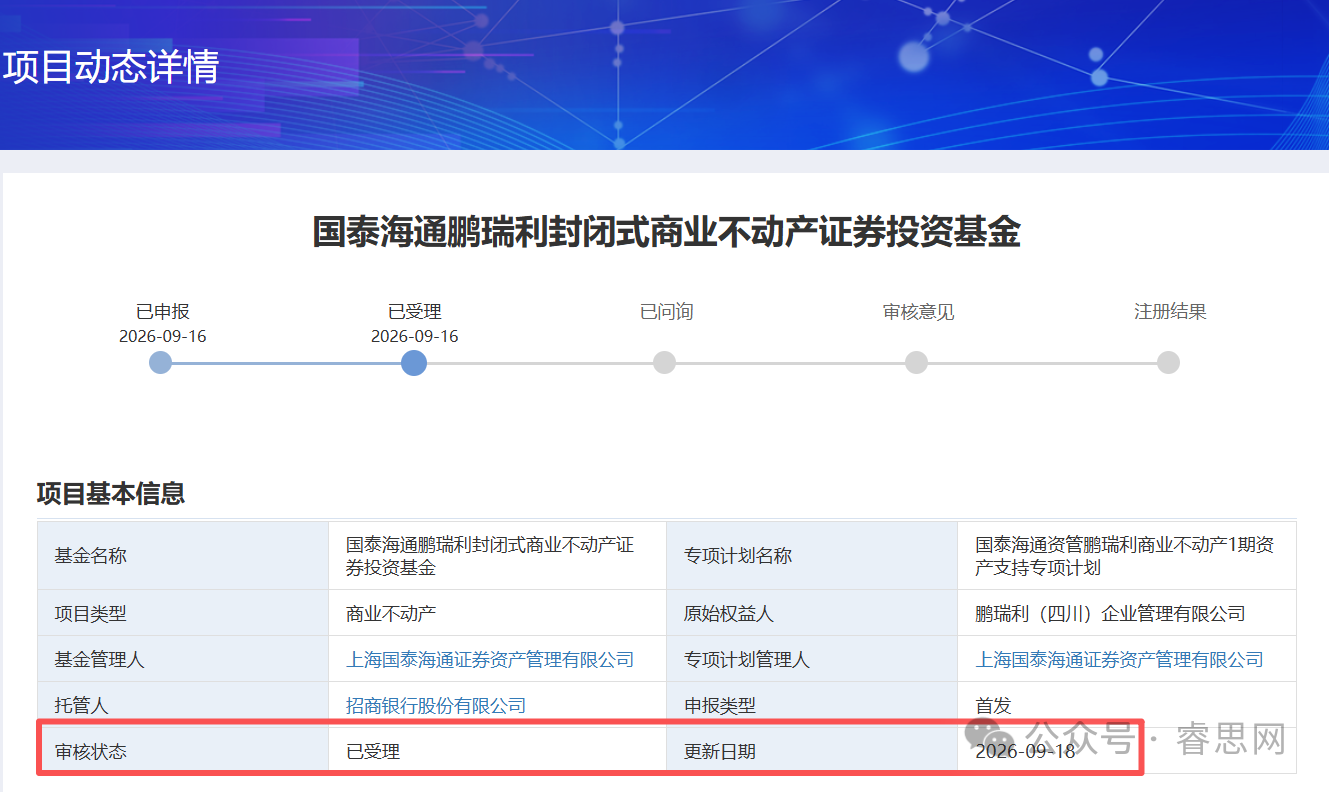Click the 已受理 progress step circle
Viewport: 1329px width, 792px height.
click(414, 362)
